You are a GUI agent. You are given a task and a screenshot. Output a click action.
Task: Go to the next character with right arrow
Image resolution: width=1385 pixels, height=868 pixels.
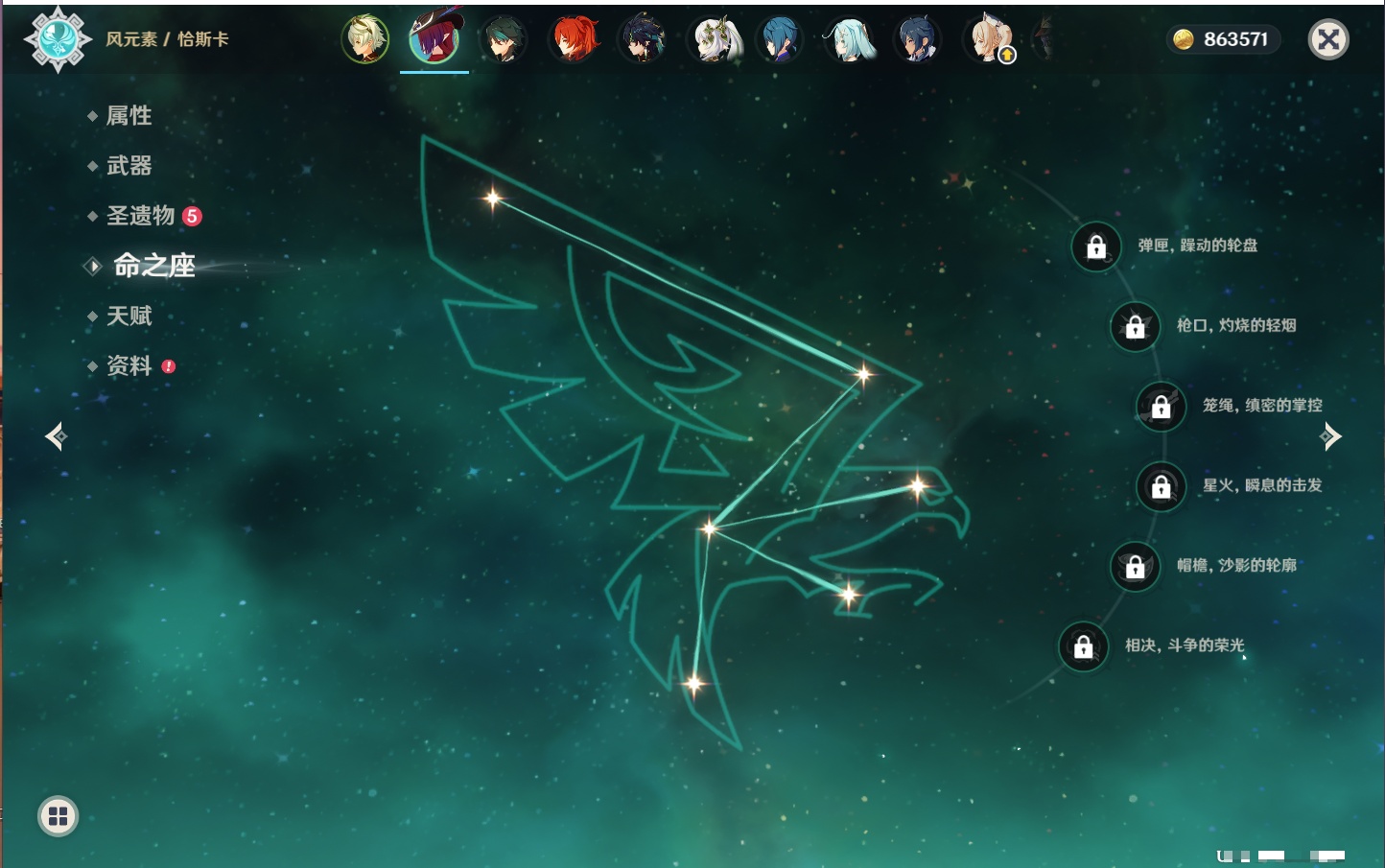pos(1330,436)
